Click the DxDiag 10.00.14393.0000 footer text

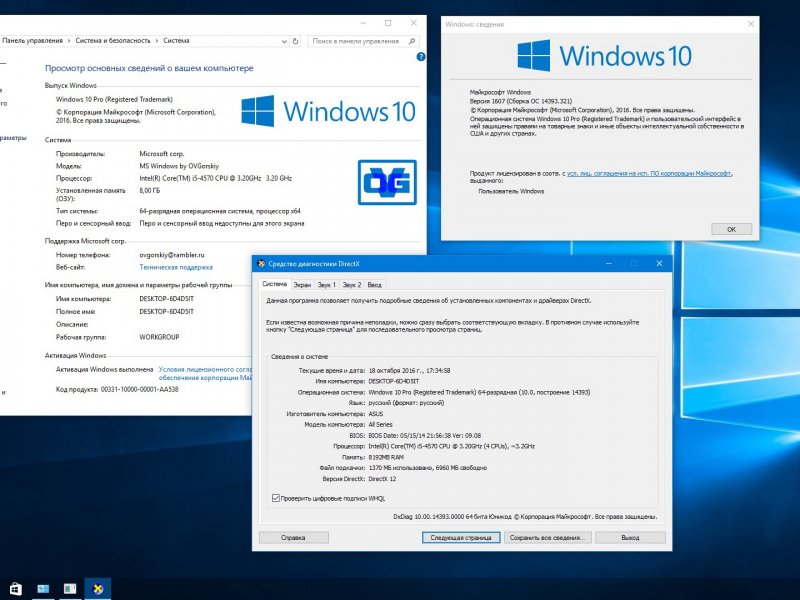tap(525, 517)
